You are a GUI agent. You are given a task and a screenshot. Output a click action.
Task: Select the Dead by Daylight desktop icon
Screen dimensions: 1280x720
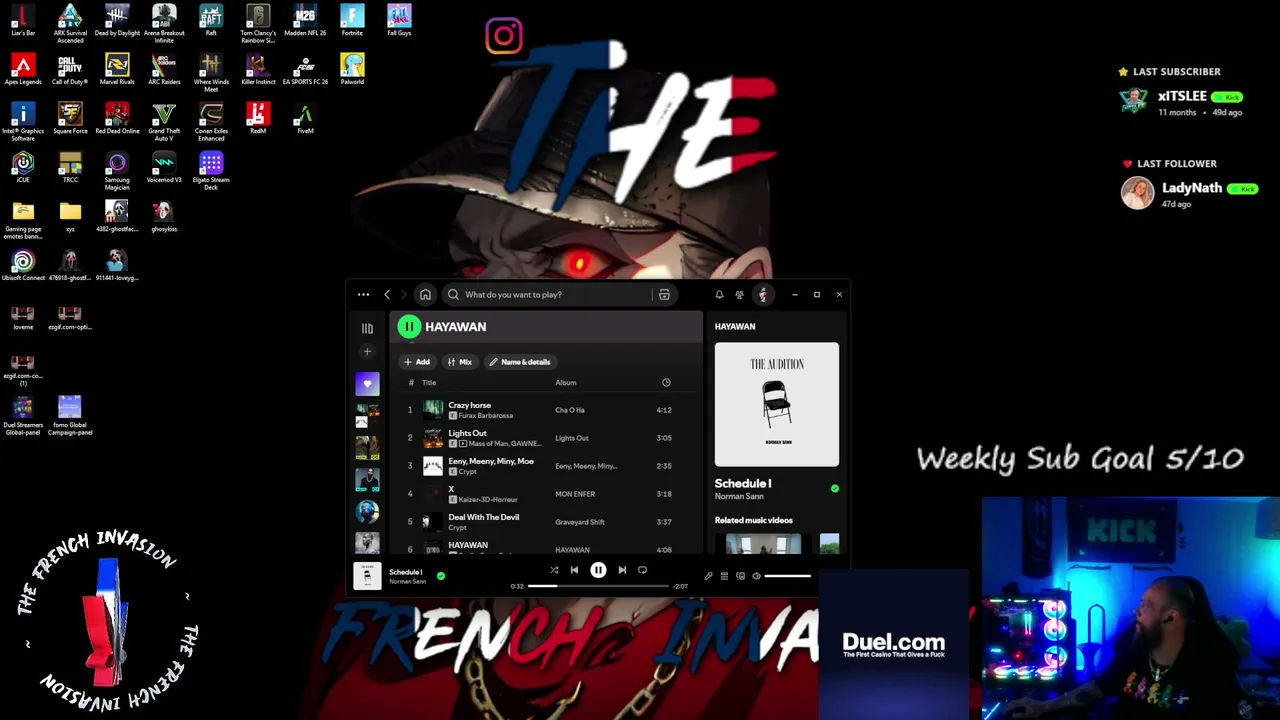(117, 20)
